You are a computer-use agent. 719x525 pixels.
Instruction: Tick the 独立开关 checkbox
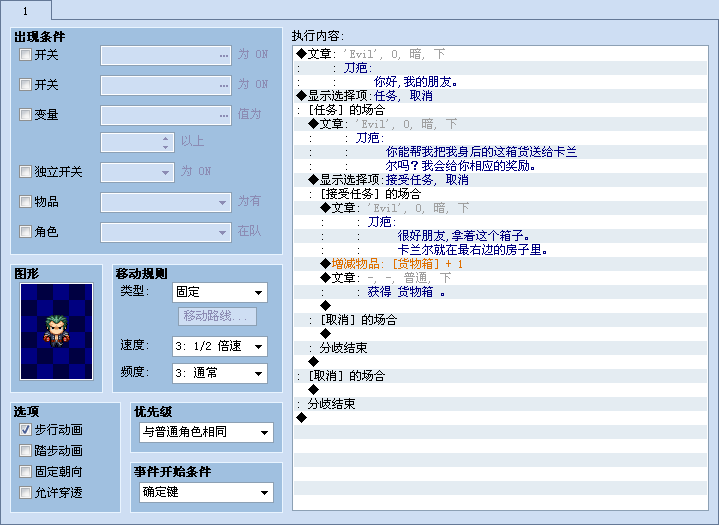25,171
